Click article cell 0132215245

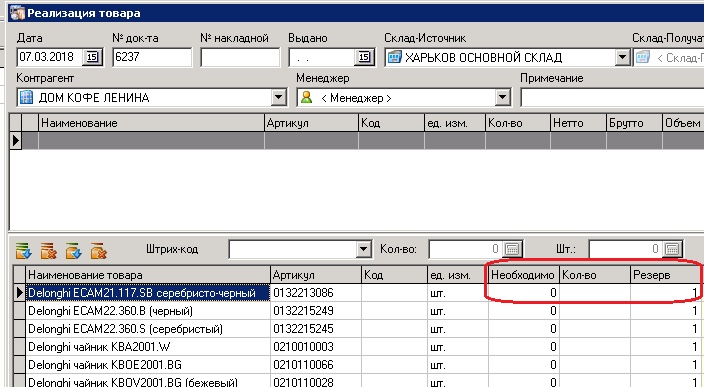click(316, 329)
